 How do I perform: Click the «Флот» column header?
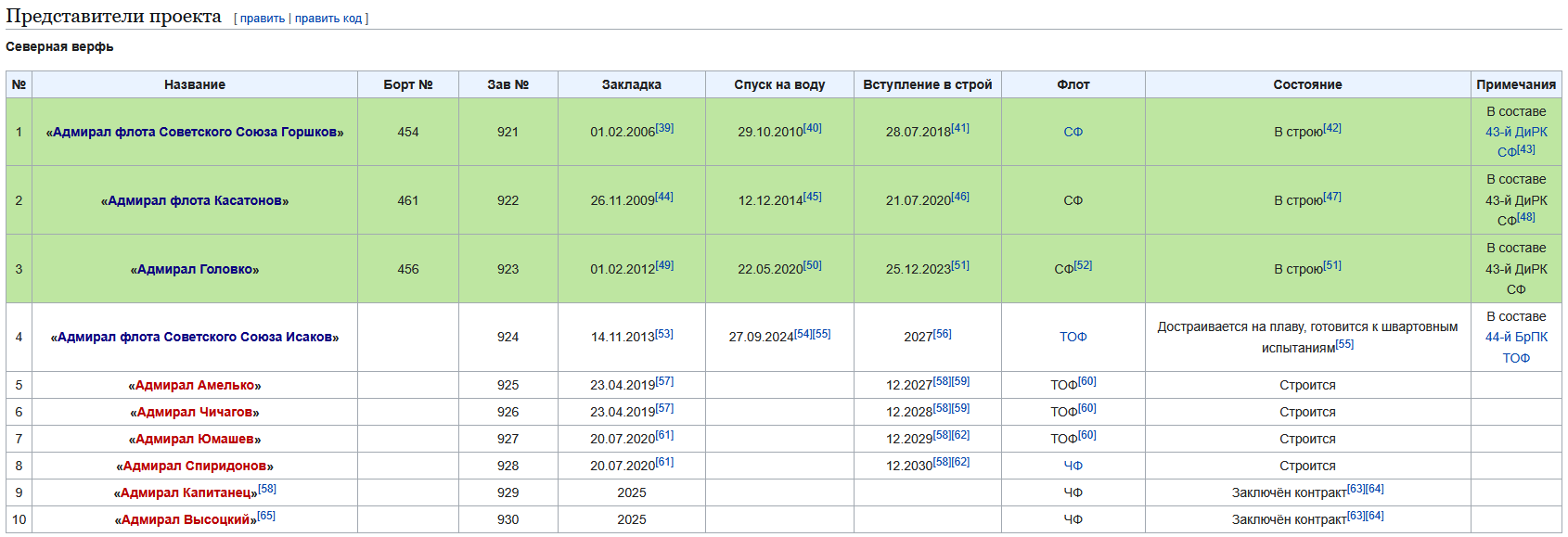click(x=1073, y=84)
